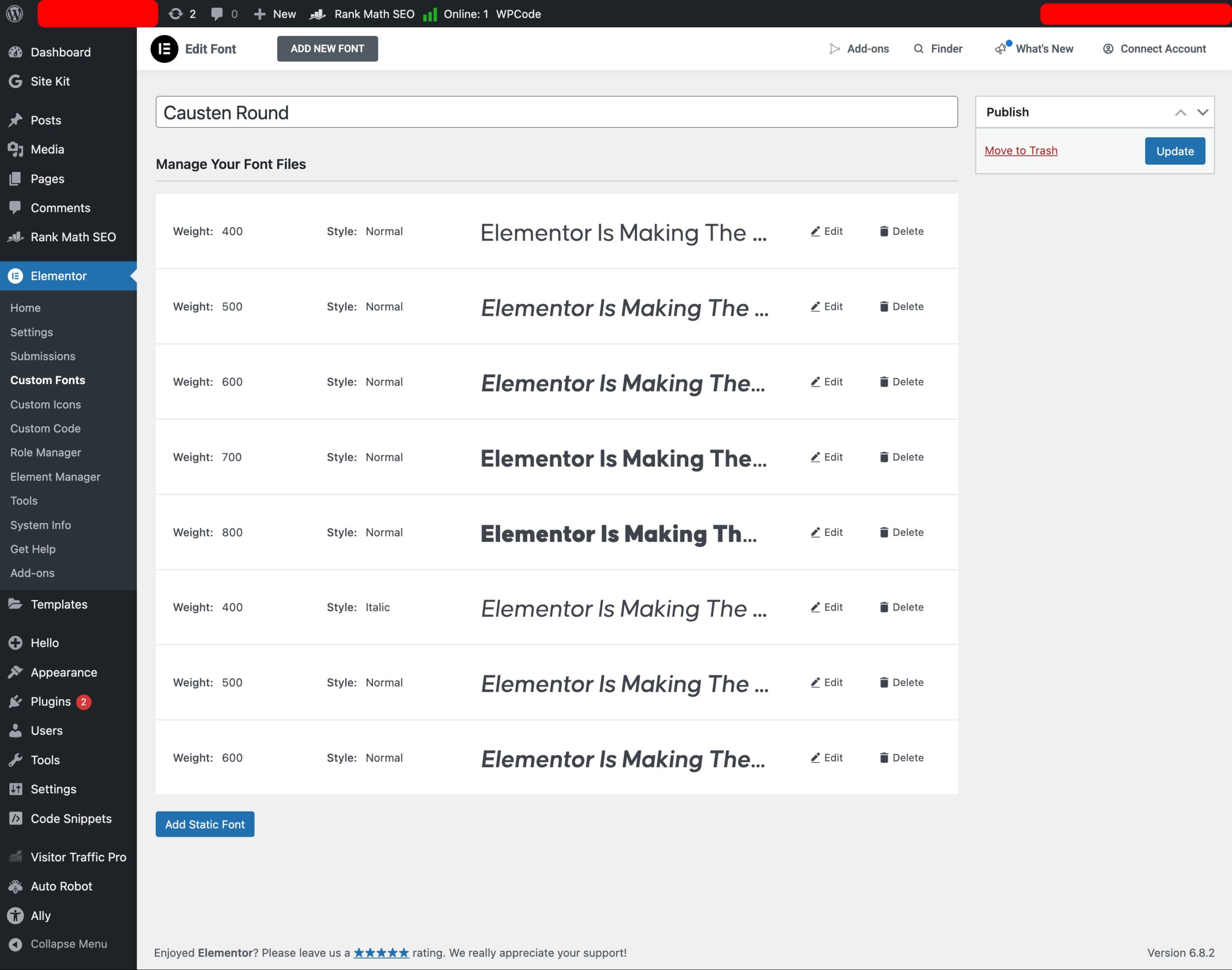Click trash Delete icon for weight 800

[884, 532]
